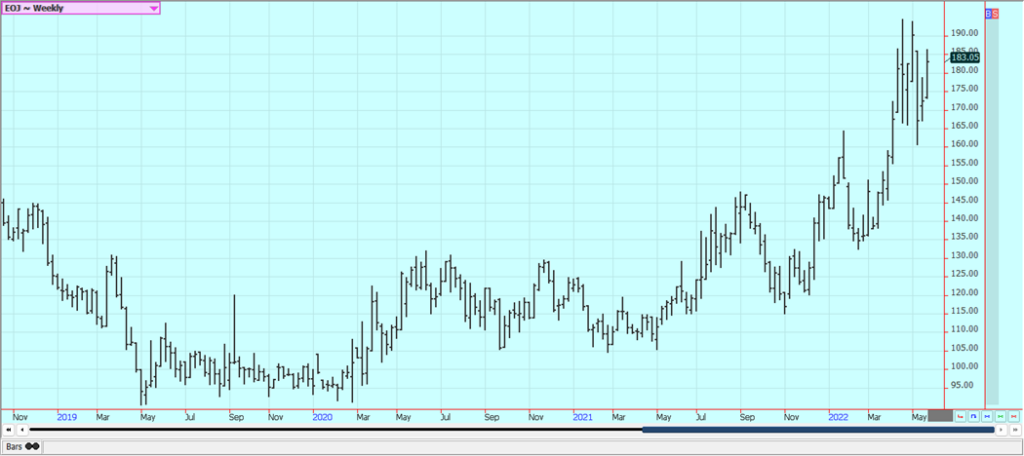Click the 170.00 price axis label
Screen dimensions: 1024x456
964,107
